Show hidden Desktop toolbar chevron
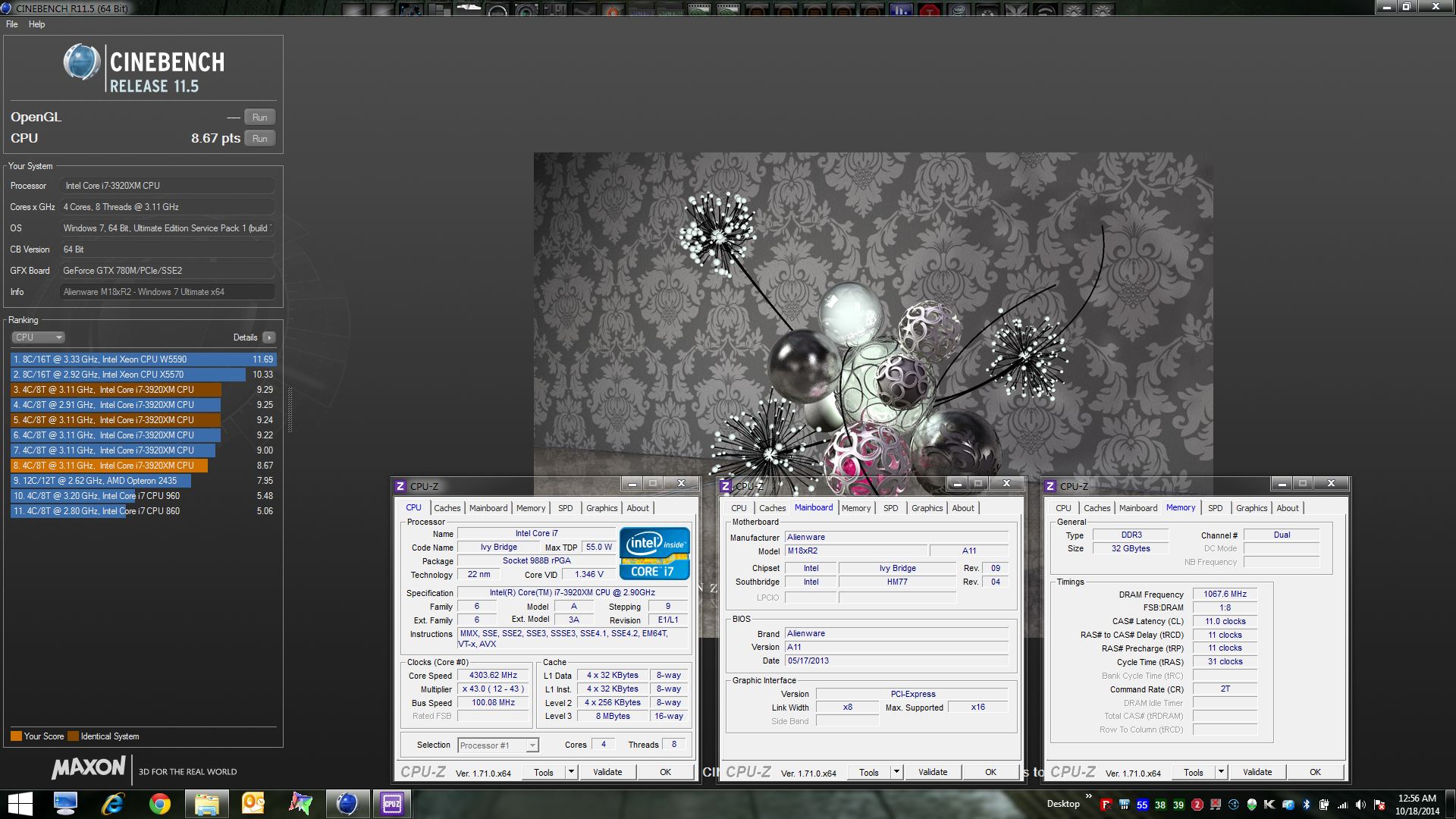The width and height of the screenshot is (1456, 819). coord(1089,797)
